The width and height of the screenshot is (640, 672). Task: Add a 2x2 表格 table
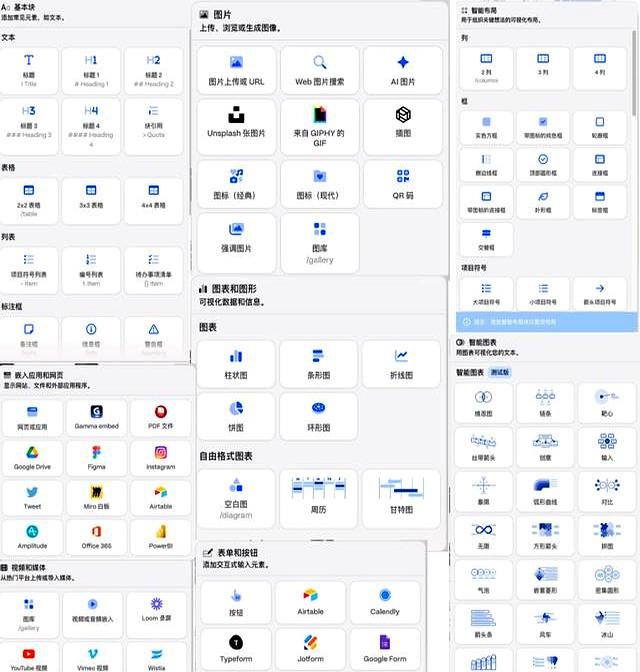(28, 201)
